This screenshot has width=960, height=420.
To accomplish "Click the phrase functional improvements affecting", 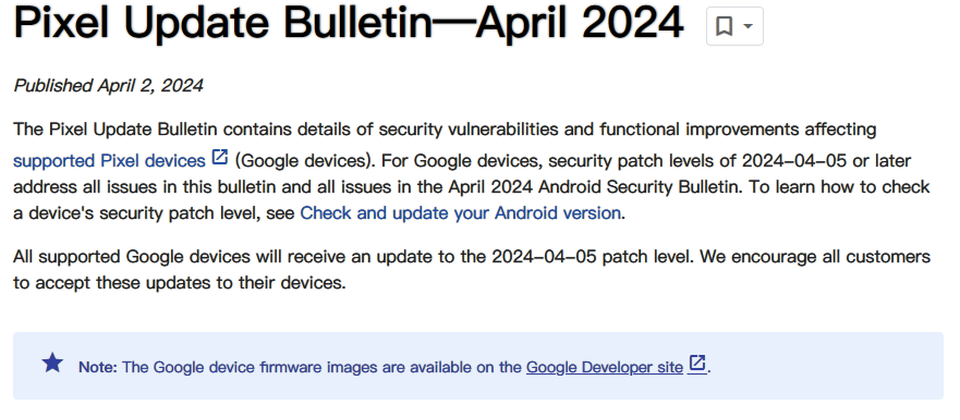I will (x=738, y=130).
